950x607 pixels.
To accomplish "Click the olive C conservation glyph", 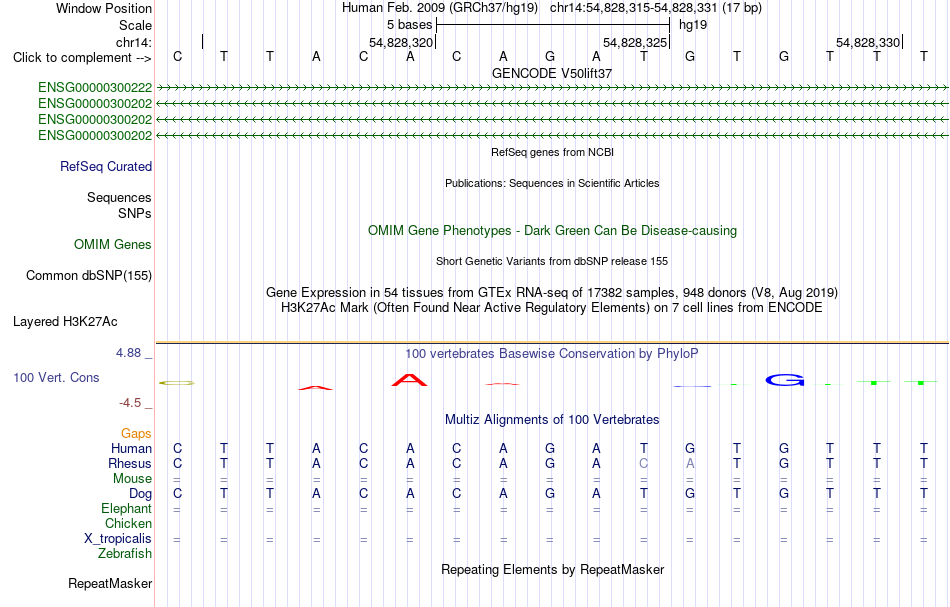I will click(177, 383).
